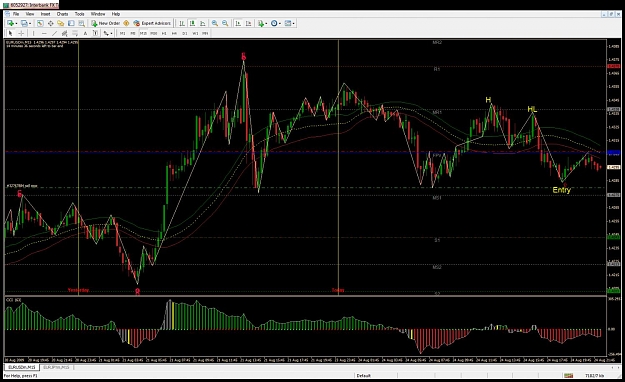Switch to M5 timeframe button

click(133, 33)
